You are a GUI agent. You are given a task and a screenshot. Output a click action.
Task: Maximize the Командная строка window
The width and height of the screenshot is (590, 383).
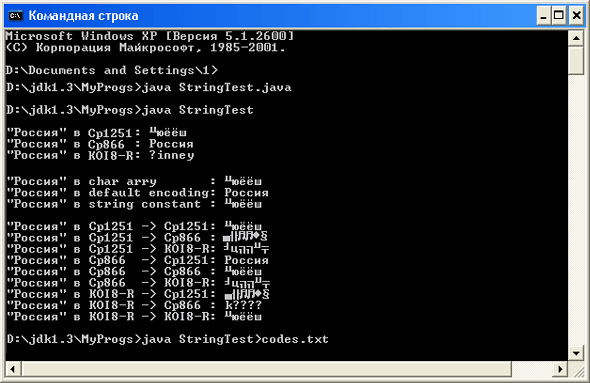tap(559, 16)
